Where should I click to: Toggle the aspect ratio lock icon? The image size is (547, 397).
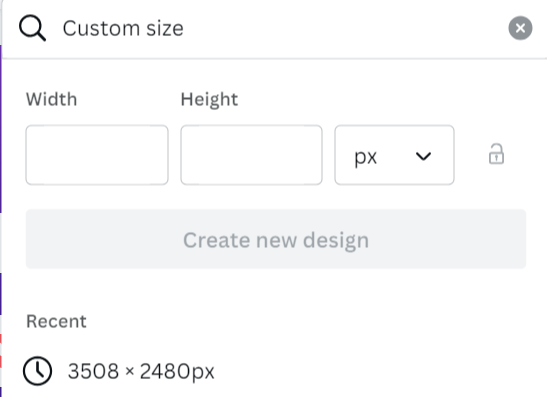(496, 154)
